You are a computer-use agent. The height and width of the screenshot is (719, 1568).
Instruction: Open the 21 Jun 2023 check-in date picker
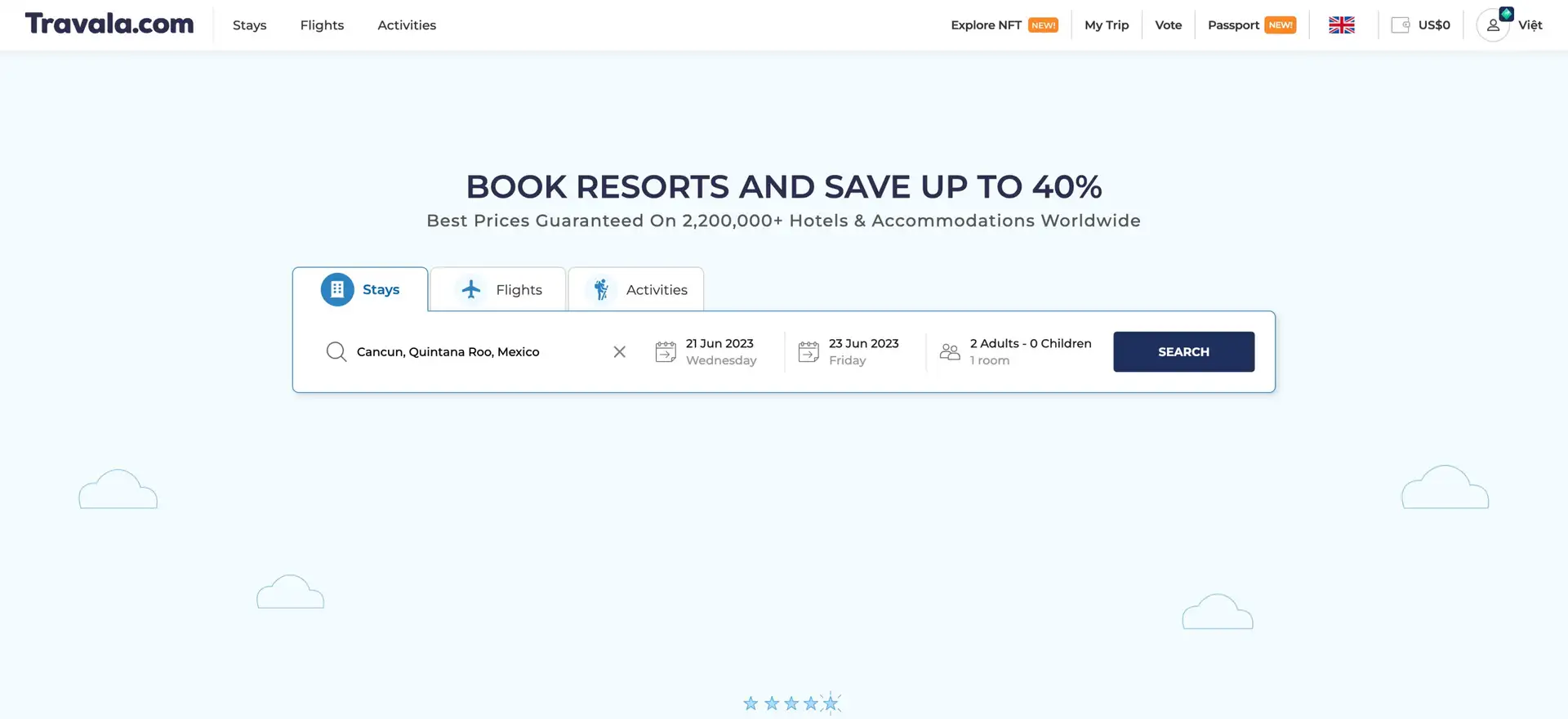720,351
